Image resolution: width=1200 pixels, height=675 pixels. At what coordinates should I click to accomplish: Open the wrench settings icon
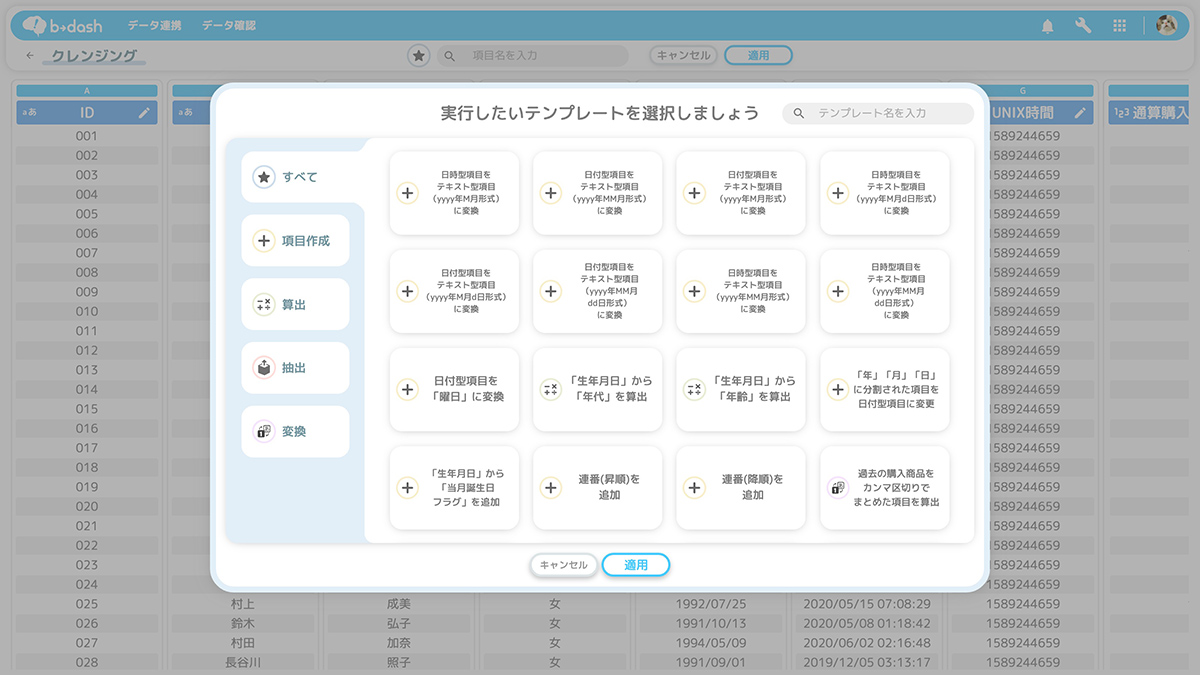pos(1083,26)
